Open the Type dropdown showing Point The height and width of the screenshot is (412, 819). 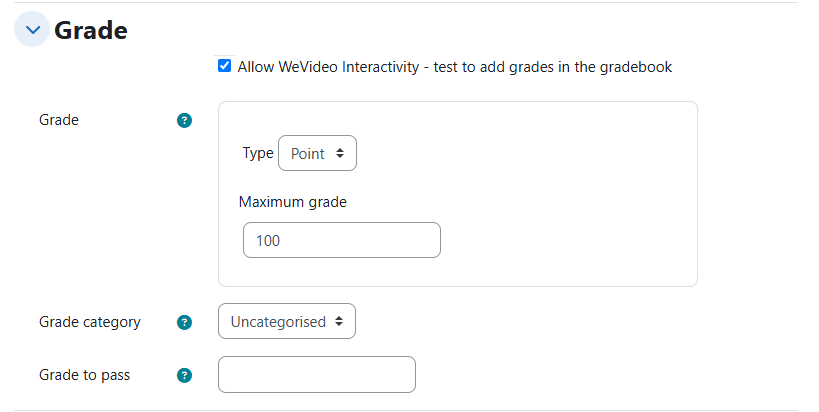click(318, 153)
